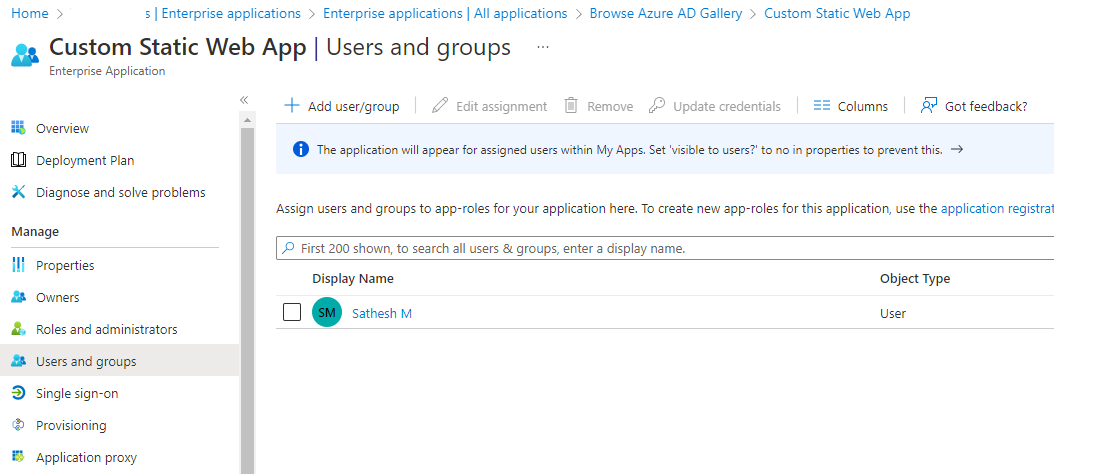Screen dimensions: 1094x474
Task: Click Got feedback? label
Action: coord(986,106)
